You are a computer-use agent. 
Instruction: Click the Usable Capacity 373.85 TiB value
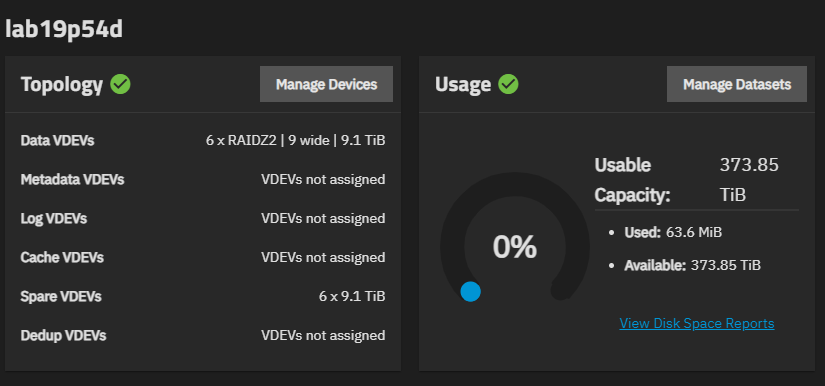(x=749, y=180)
